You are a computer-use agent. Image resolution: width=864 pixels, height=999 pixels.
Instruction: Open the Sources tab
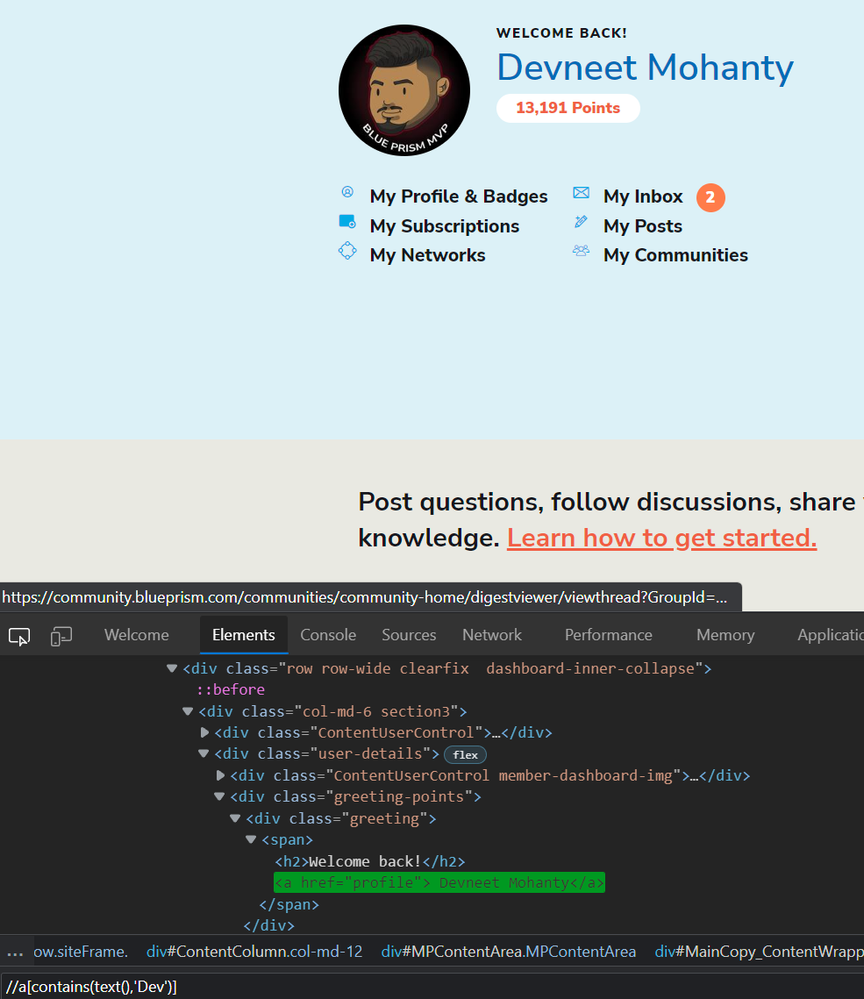pyautogui.click(x=409, y=635)
